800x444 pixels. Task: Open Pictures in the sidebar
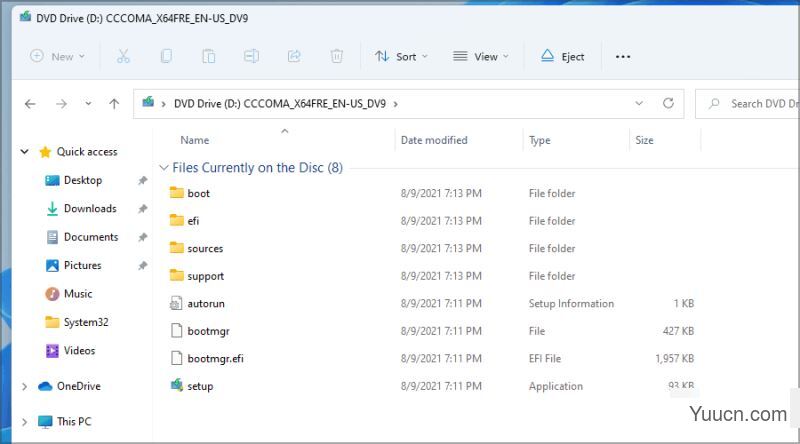tap(82, 265)
